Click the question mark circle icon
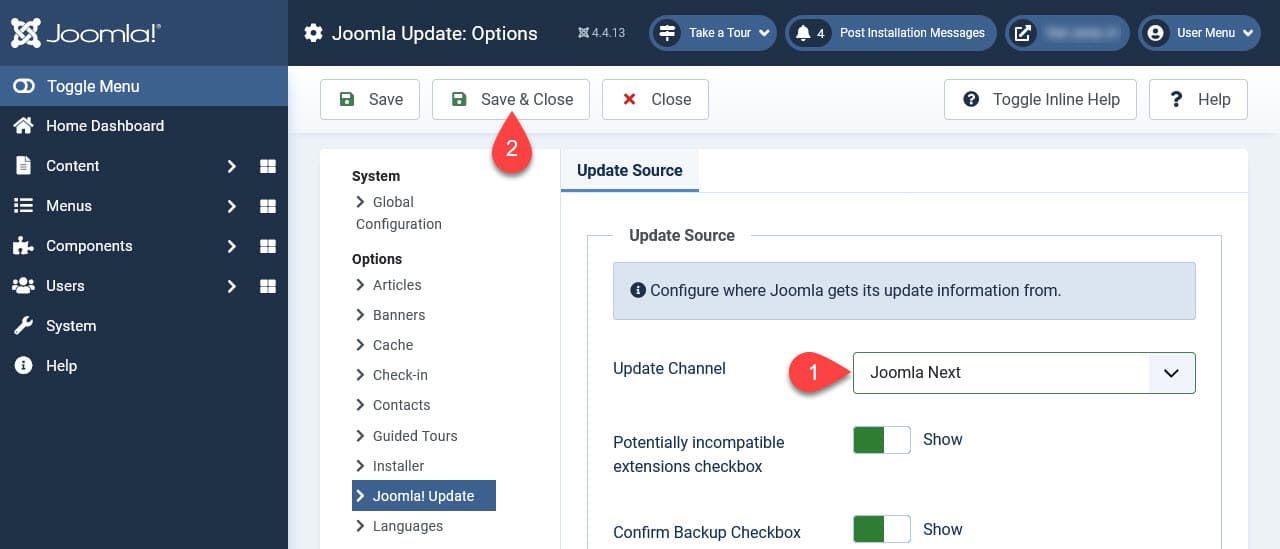This screenshot has height=549, width=1280. point(971,99)
